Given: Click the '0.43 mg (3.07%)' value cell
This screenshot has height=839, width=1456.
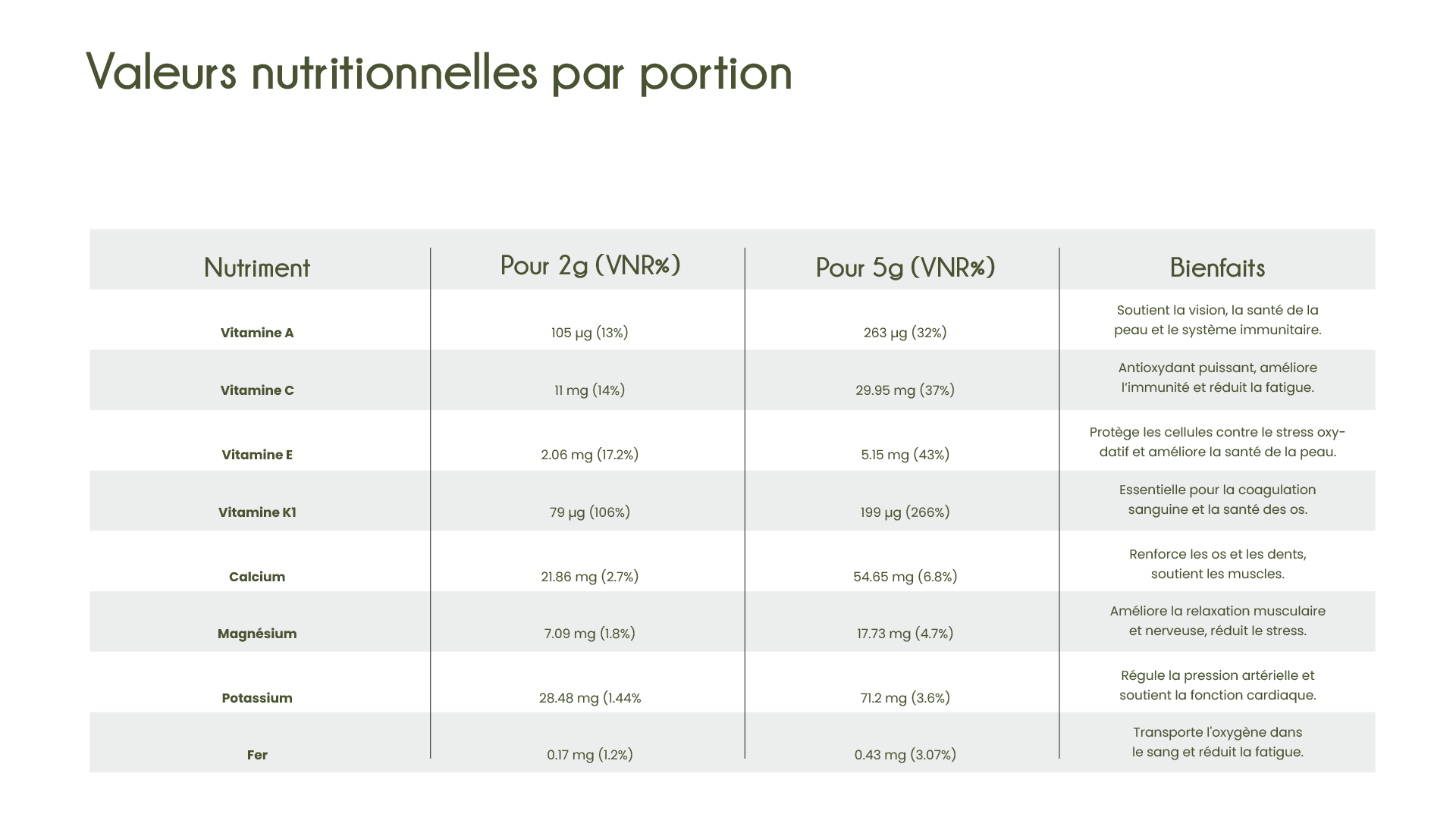Looking at the screenshot, I should tap(905, 755).
